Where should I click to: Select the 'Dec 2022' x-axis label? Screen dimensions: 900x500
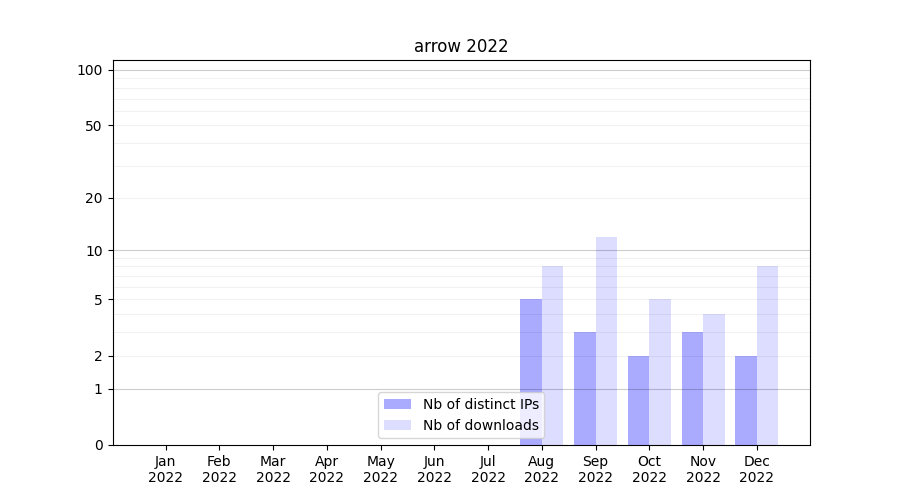click(757, 469)
